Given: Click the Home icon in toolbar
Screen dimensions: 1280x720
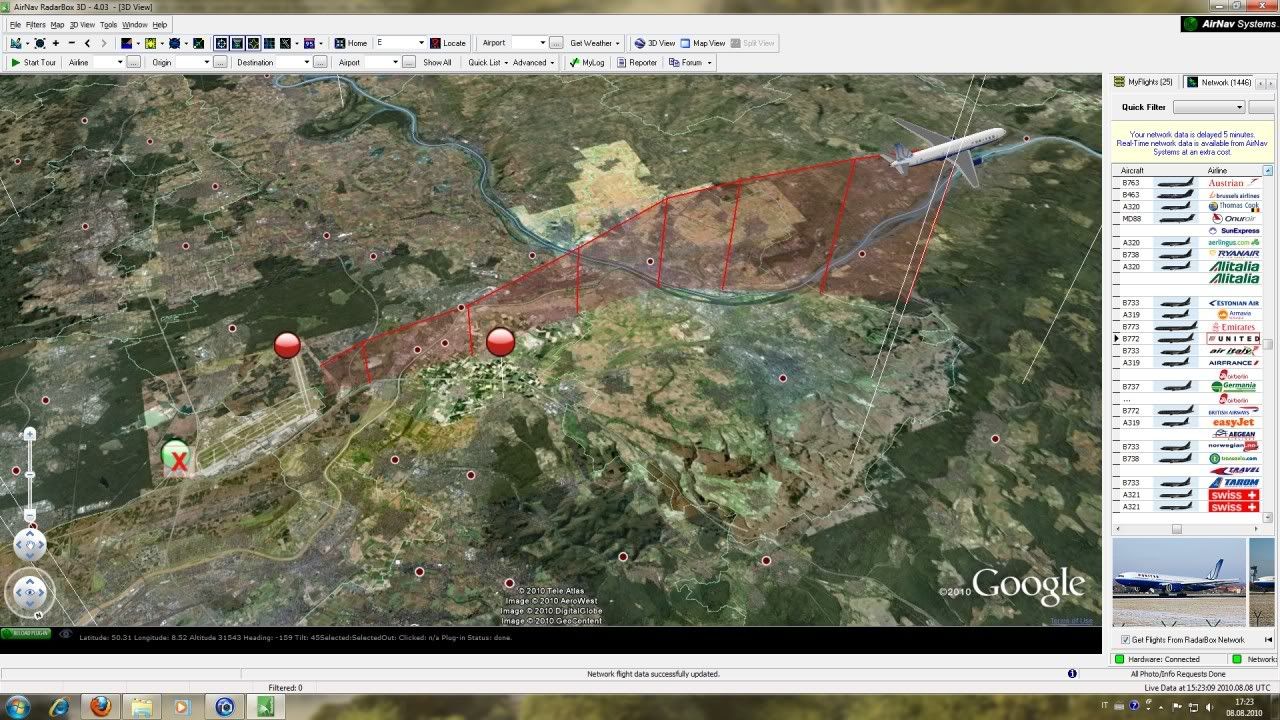Looking at the screenshot, I should tap(340, 43).
